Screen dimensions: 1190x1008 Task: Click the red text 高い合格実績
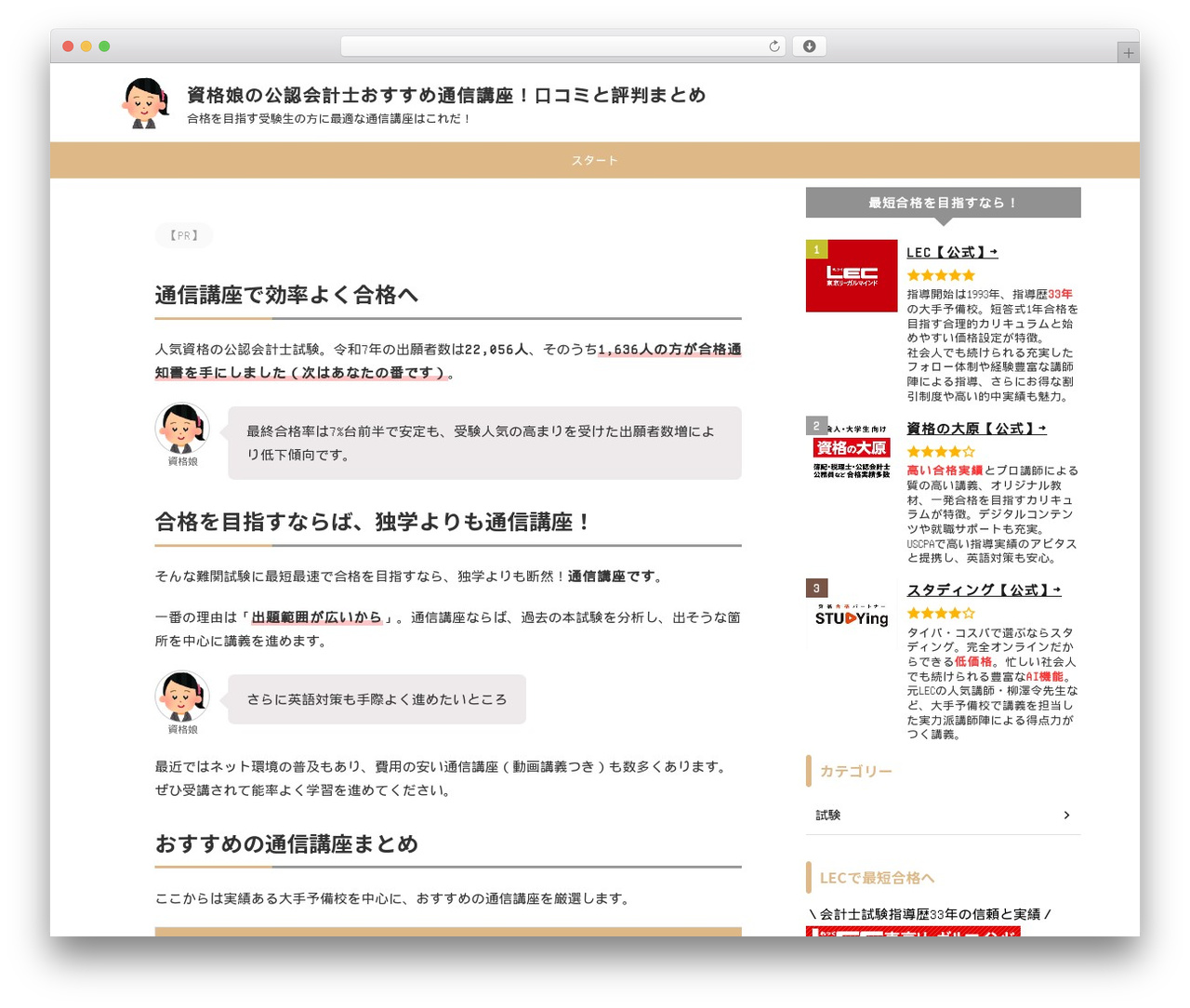click(x=945, y=471)
